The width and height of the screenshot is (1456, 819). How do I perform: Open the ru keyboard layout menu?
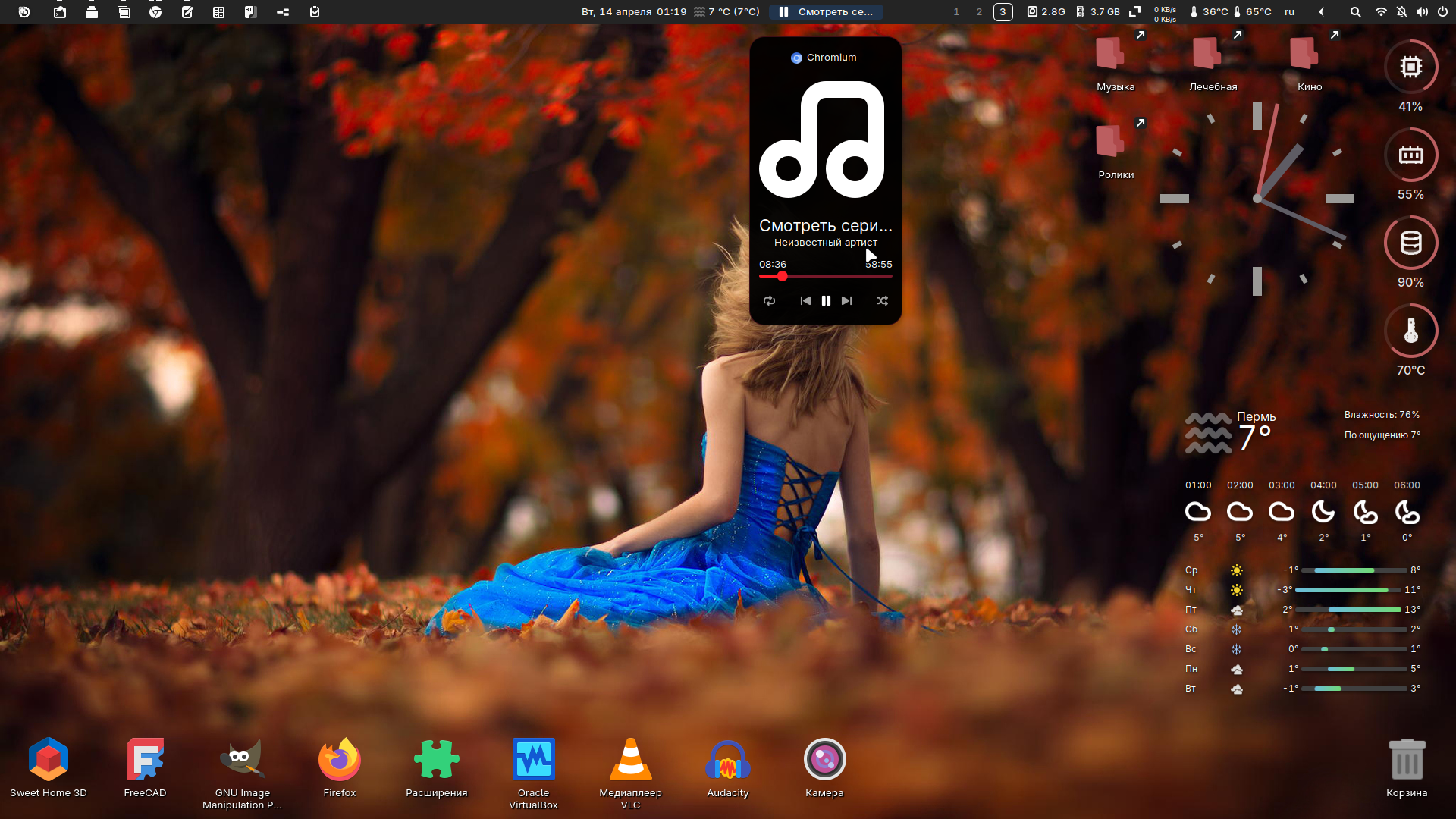click(1289, 11)
